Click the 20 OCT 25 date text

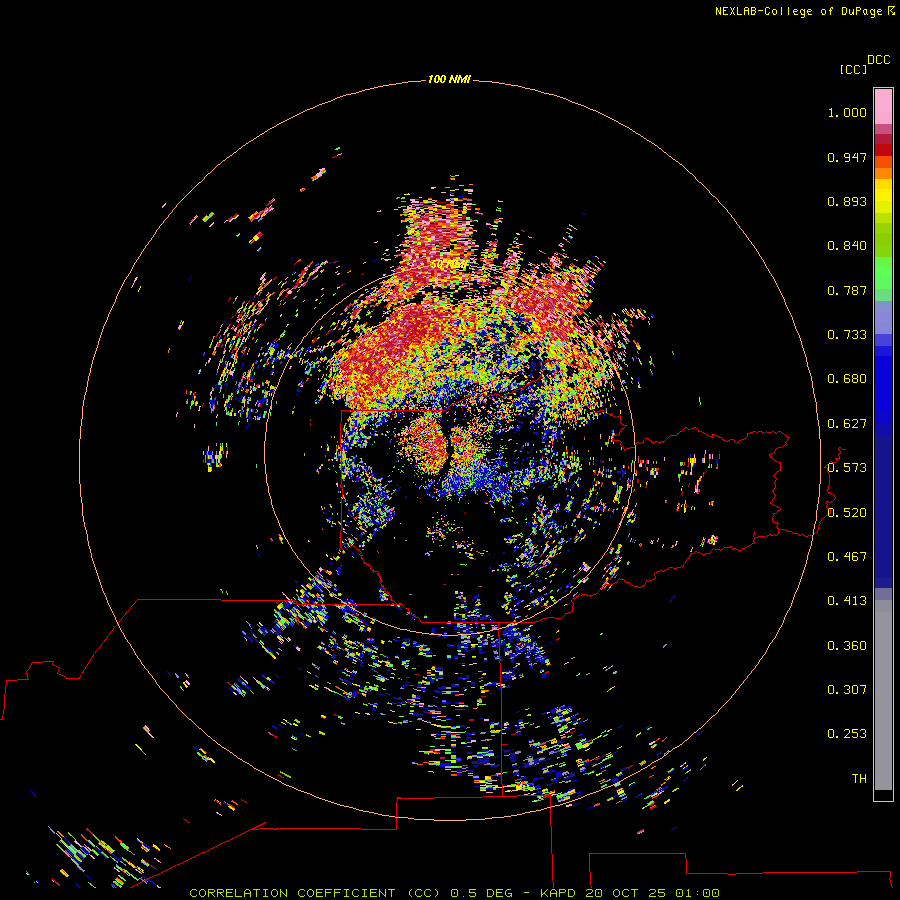(625, 893)
